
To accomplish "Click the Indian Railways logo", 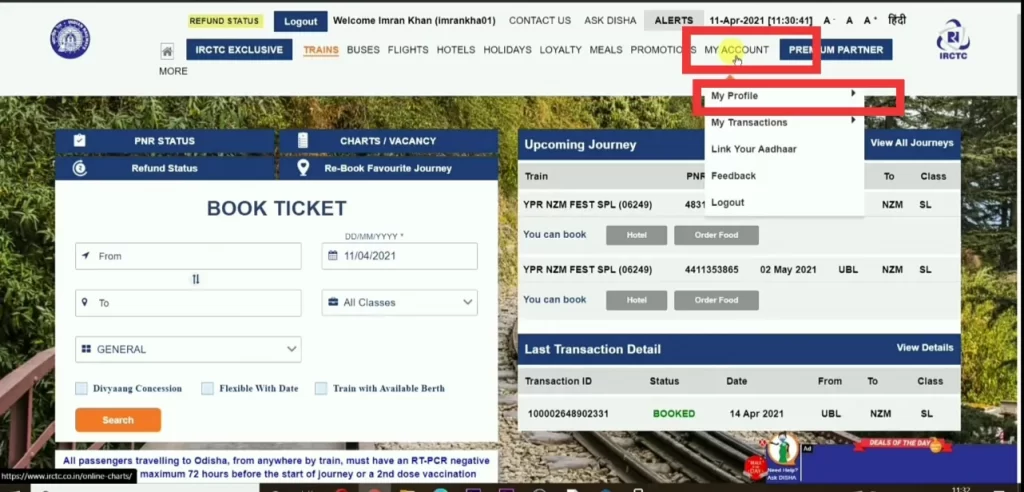I will [70, 39].
